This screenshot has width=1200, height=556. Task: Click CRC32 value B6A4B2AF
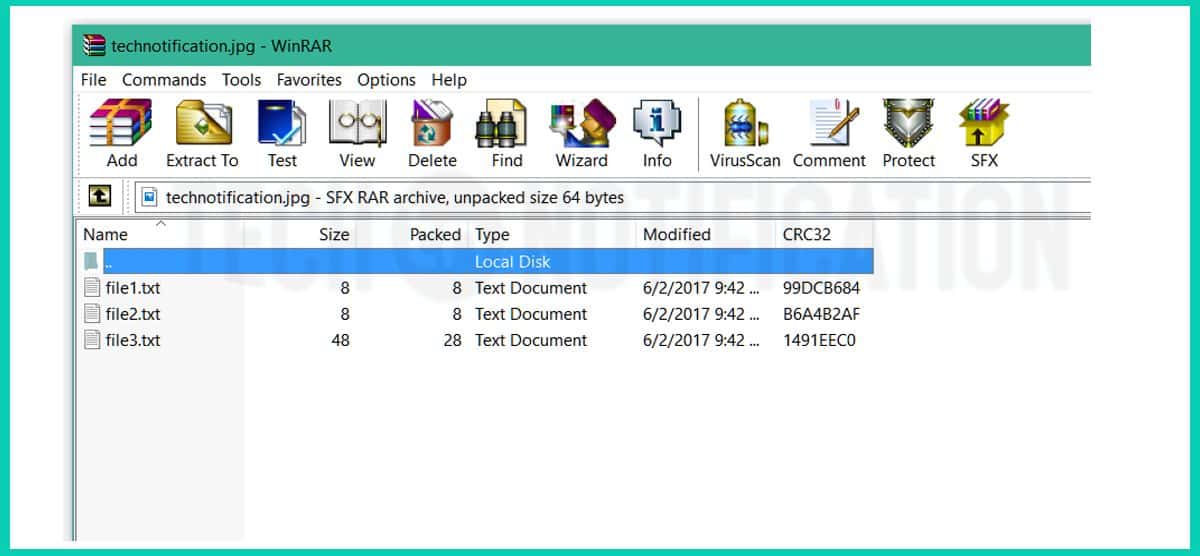point(822,314)
